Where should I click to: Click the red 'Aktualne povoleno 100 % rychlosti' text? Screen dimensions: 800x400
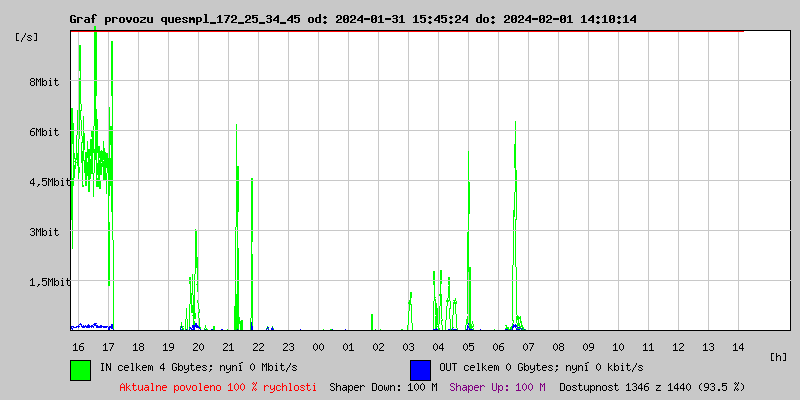pos(218,386)
